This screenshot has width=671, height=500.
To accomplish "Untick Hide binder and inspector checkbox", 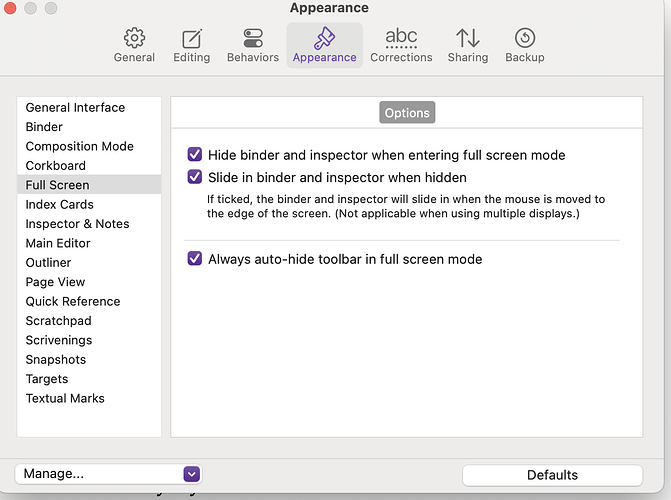I will click(195, 155).
